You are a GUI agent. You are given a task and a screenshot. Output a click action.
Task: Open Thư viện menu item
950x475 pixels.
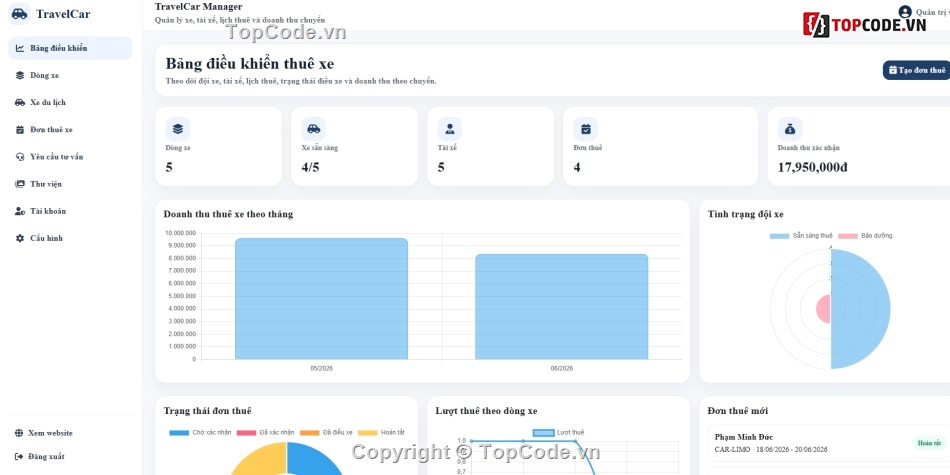coord(70,184)
